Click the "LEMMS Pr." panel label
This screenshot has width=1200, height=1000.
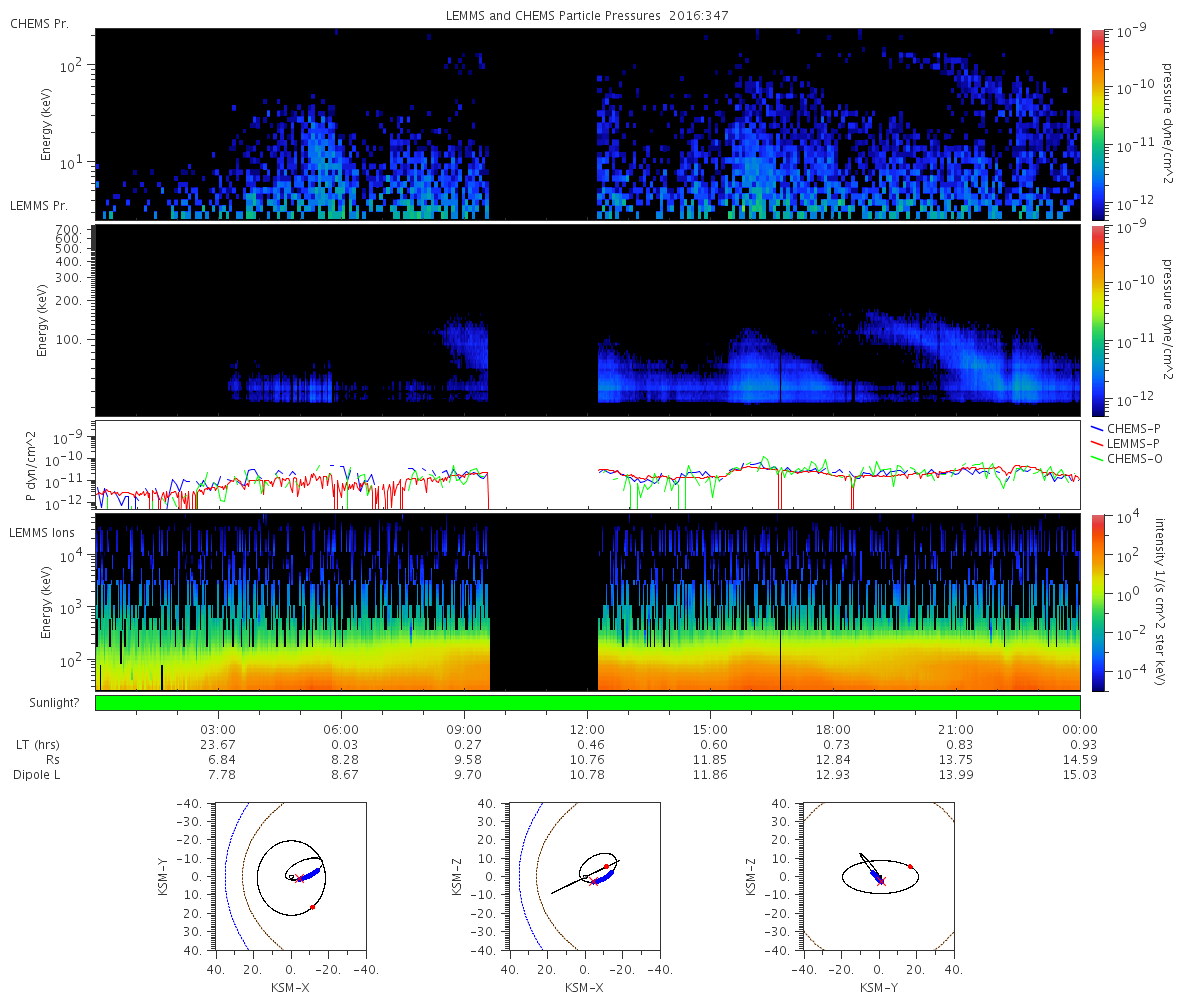pos(39,205)
